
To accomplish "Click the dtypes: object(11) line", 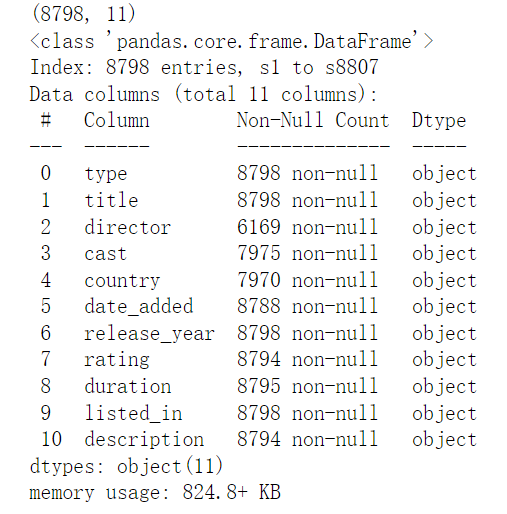I will click(x=126, y=466).
